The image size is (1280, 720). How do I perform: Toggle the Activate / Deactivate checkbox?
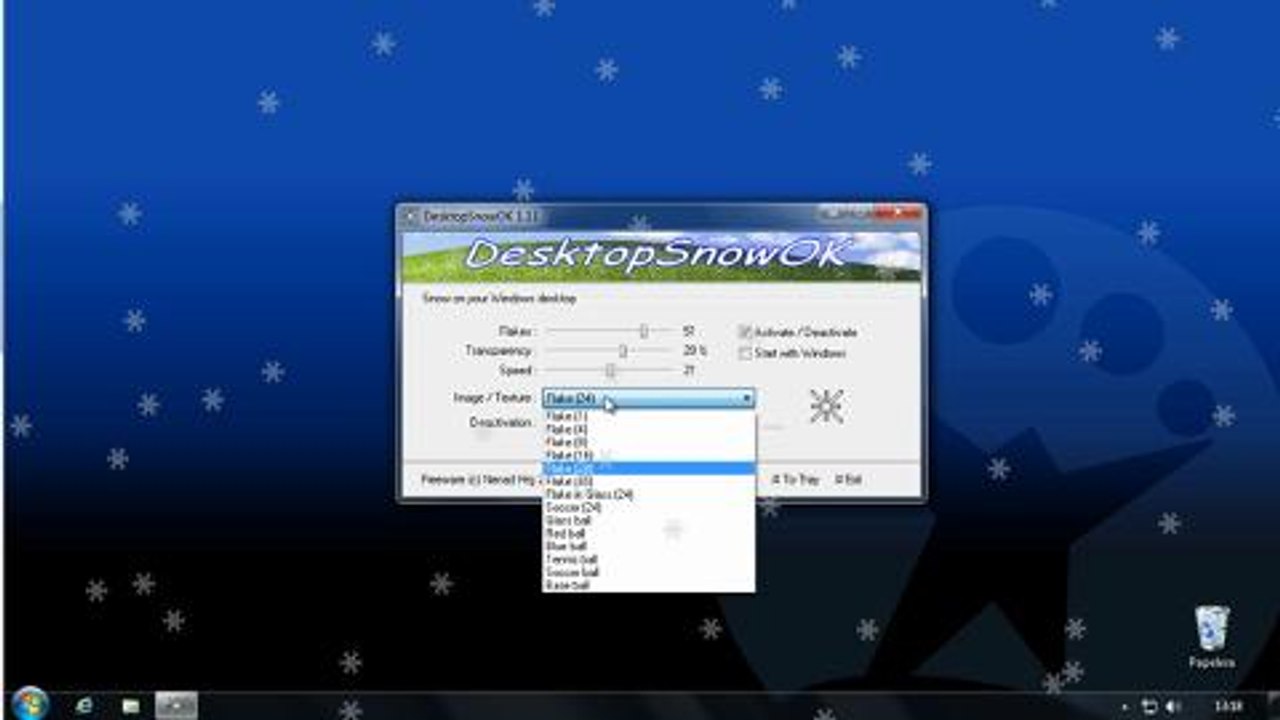[745, 332]
